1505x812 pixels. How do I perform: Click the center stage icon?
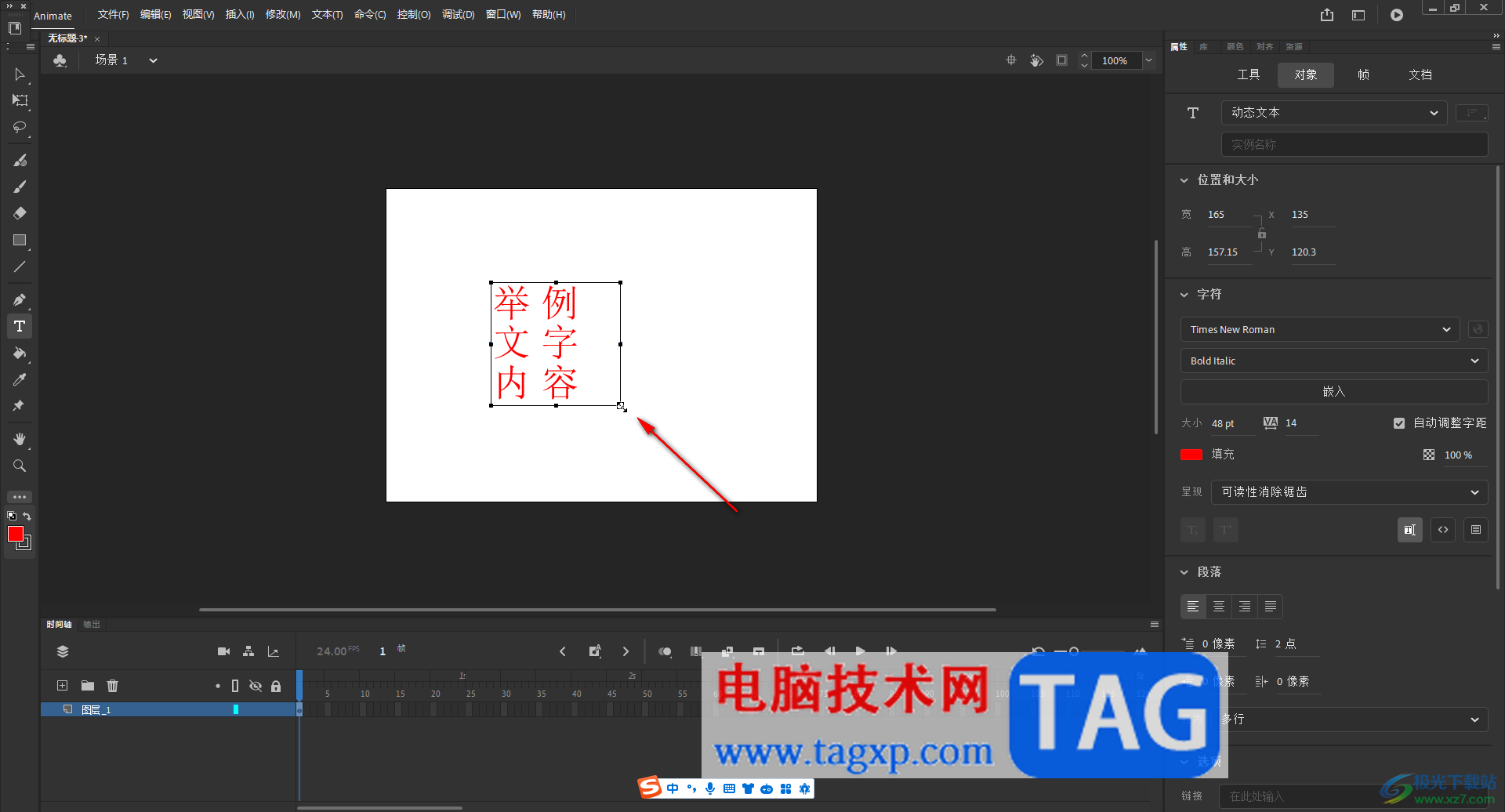(1011, 60)
